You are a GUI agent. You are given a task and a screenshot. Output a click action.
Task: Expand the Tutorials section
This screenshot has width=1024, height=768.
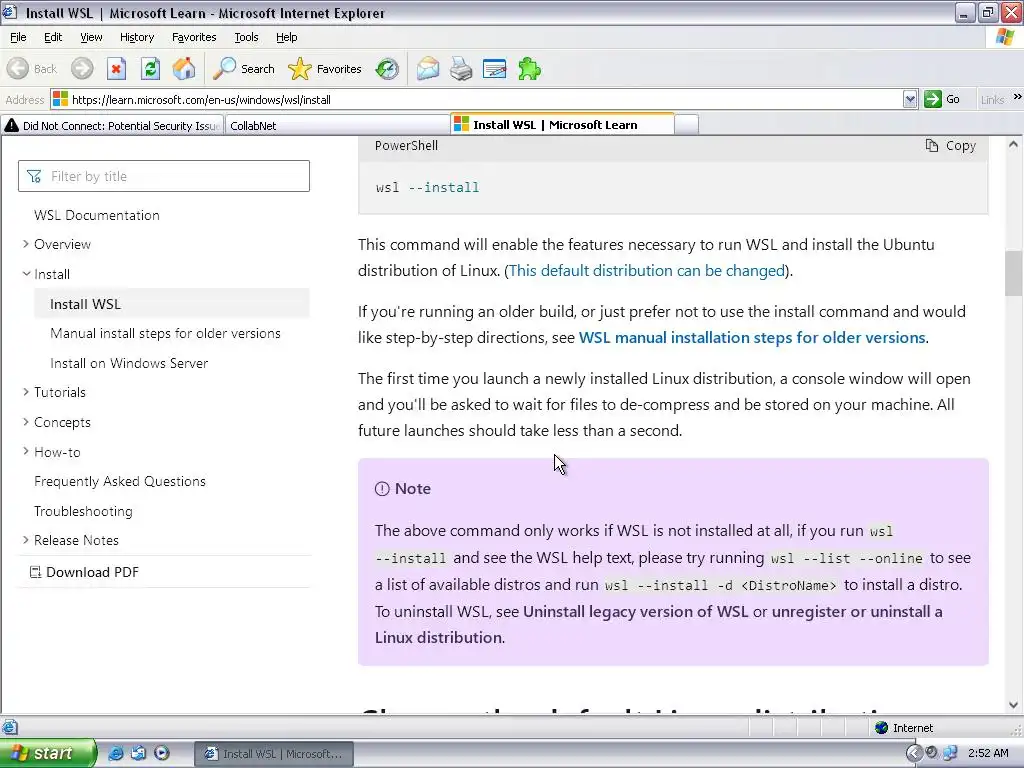(25, 392)
